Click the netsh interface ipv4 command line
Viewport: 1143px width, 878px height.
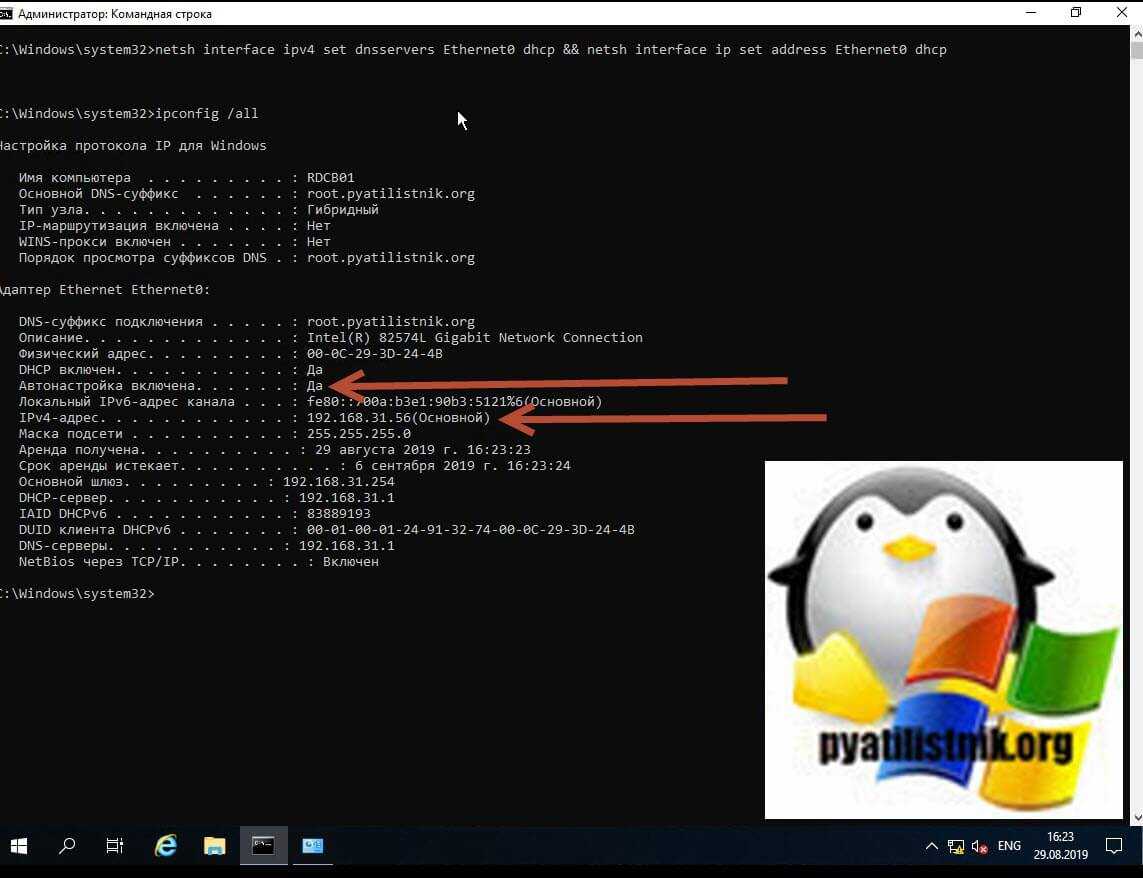(x=551, y=50)
